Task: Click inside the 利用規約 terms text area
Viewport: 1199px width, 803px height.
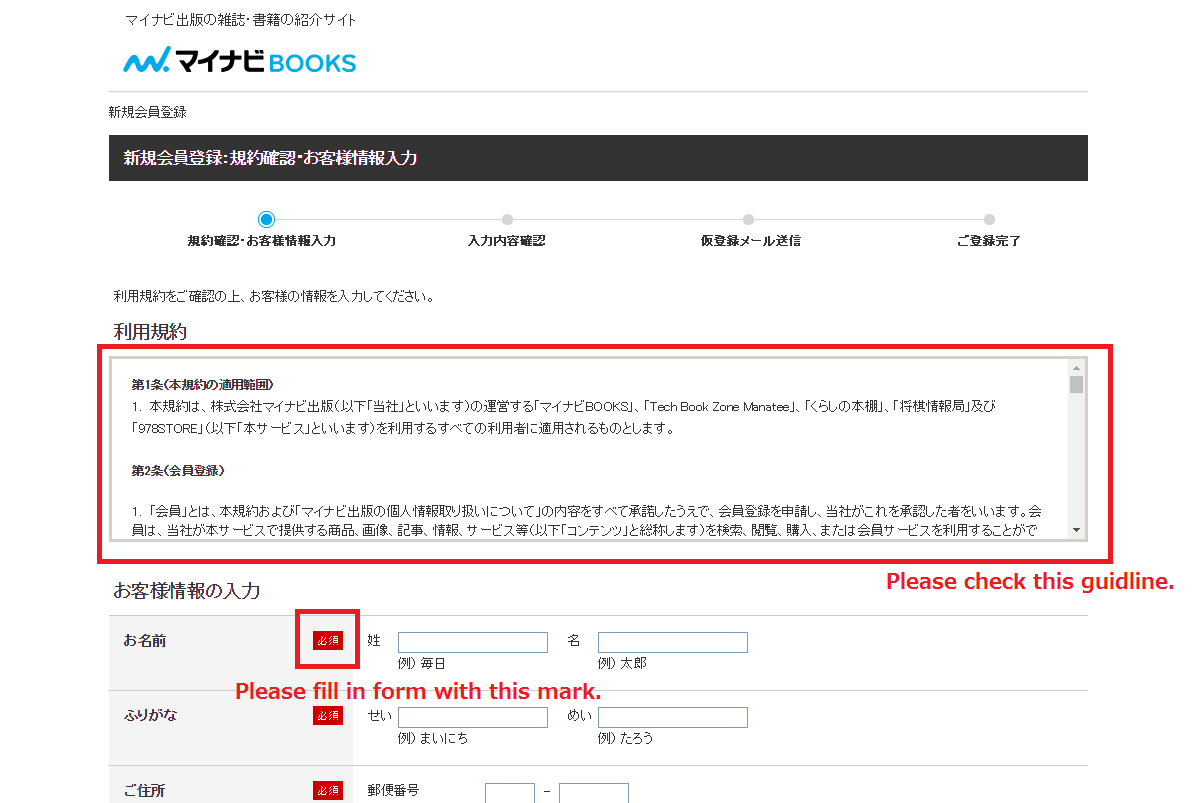Action: (590, 450)
